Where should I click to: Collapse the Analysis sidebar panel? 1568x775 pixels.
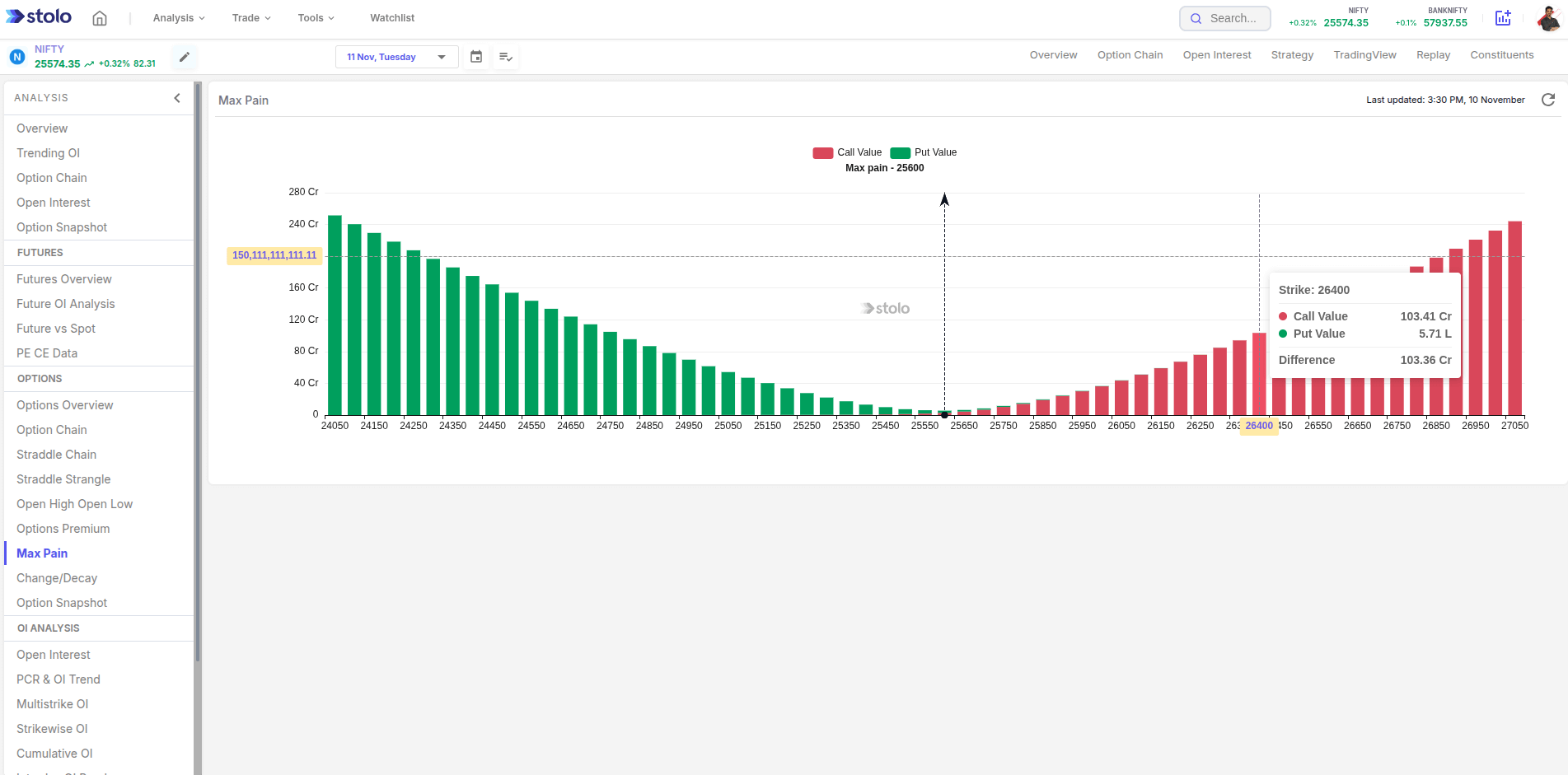(x=177, y=98)
